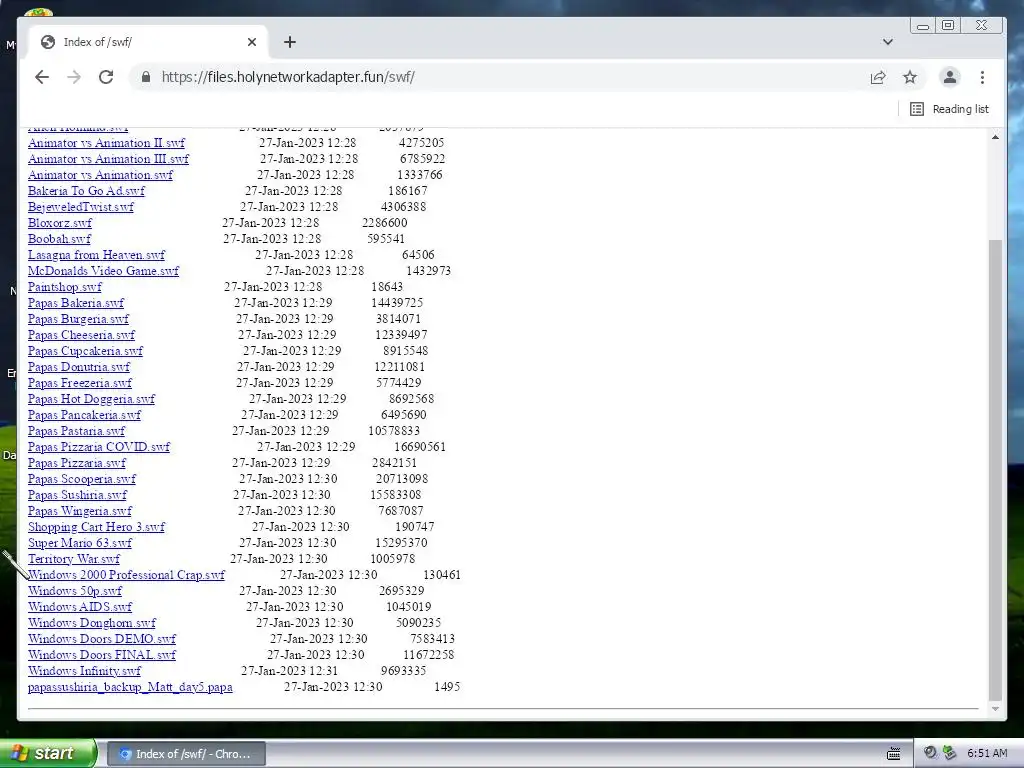Open papassushiria_backup_Matt_day5.papa link

point(130,687)
